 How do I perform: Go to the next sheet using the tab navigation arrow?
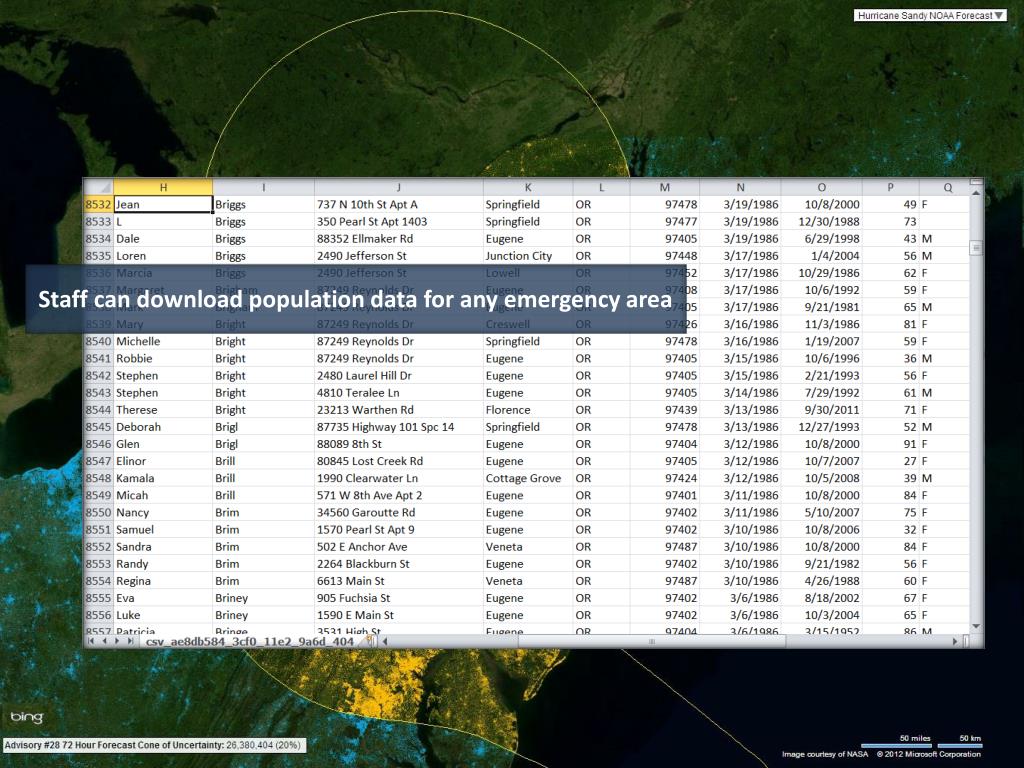coord(118,641)
